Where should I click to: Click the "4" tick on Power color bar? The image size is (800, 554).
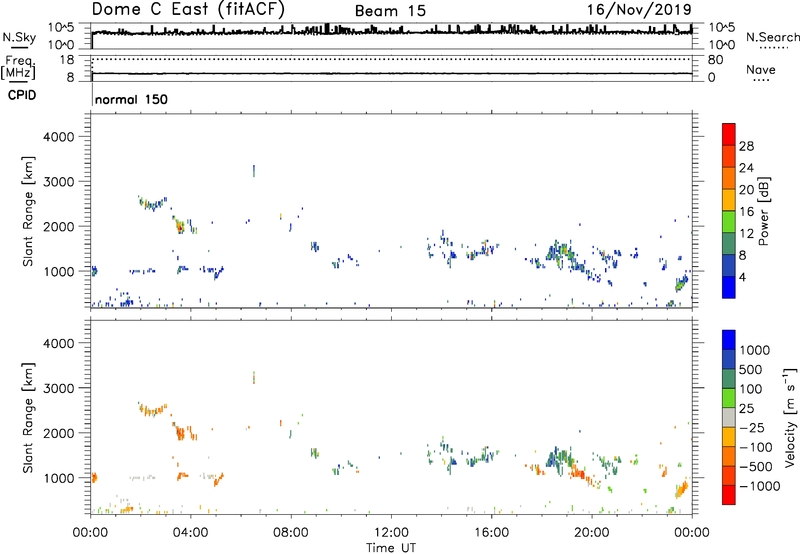(x=742, y=277)
